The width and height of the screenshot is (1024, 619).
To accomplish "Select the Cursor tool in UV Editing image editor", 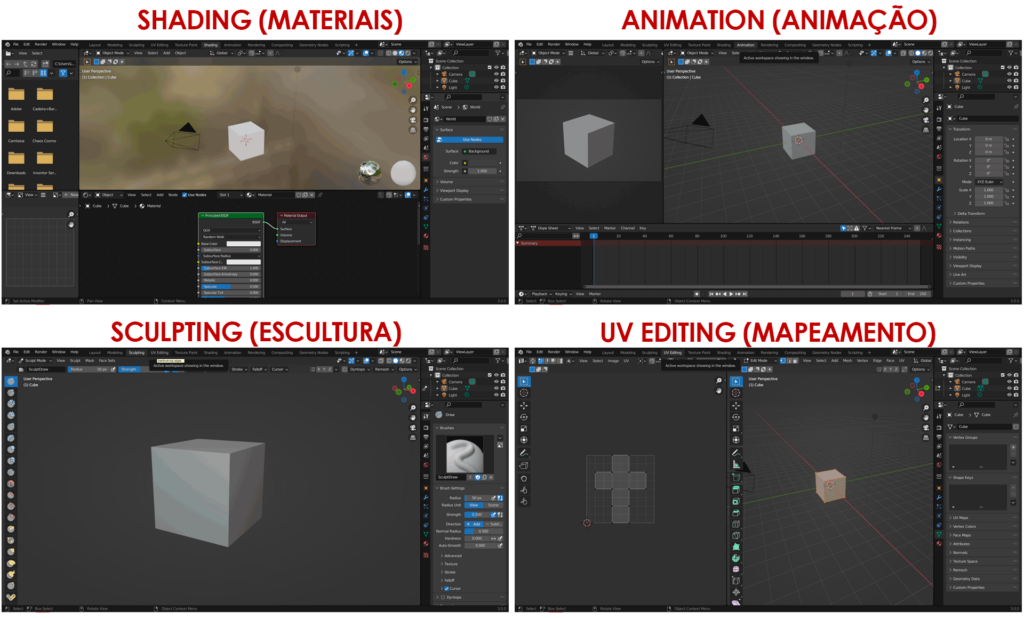I will coord(524,393).
